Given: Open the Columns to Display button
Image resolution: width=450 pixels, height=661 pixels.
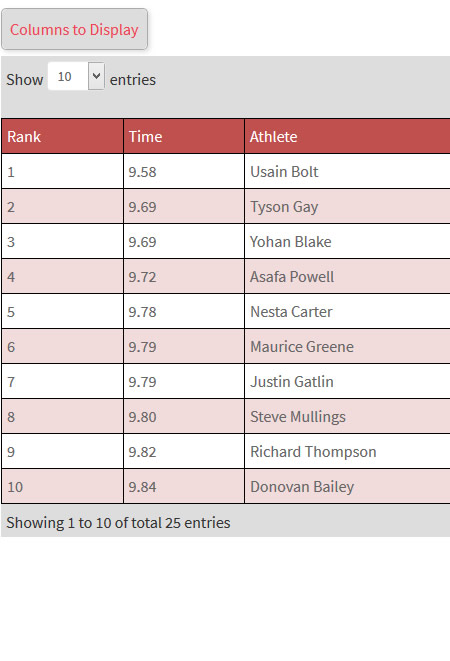Looking at the screenshot, I should (74, 29).
